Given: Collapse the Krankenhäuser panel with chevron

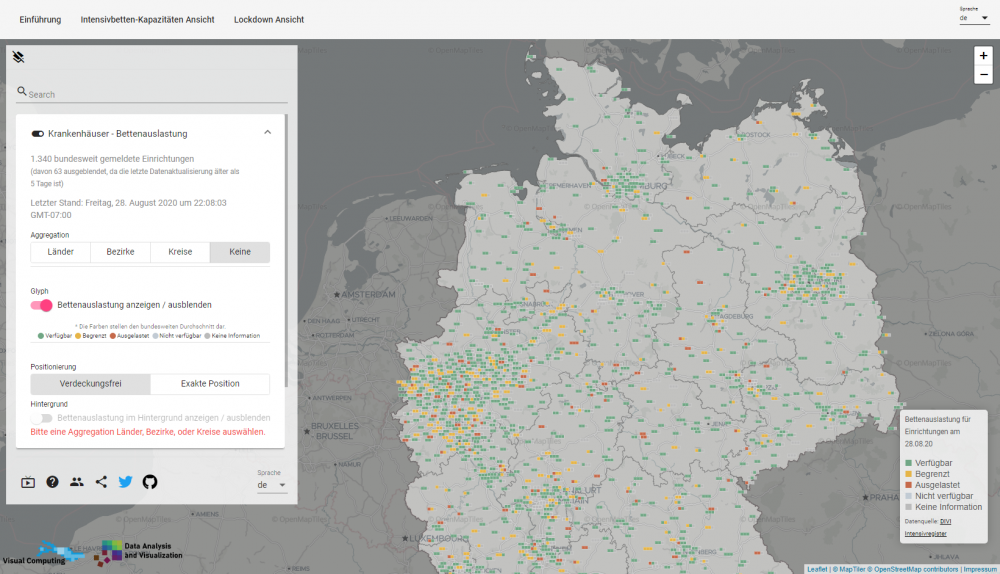Looking at the screenshot, I should [x=267, y=132].
